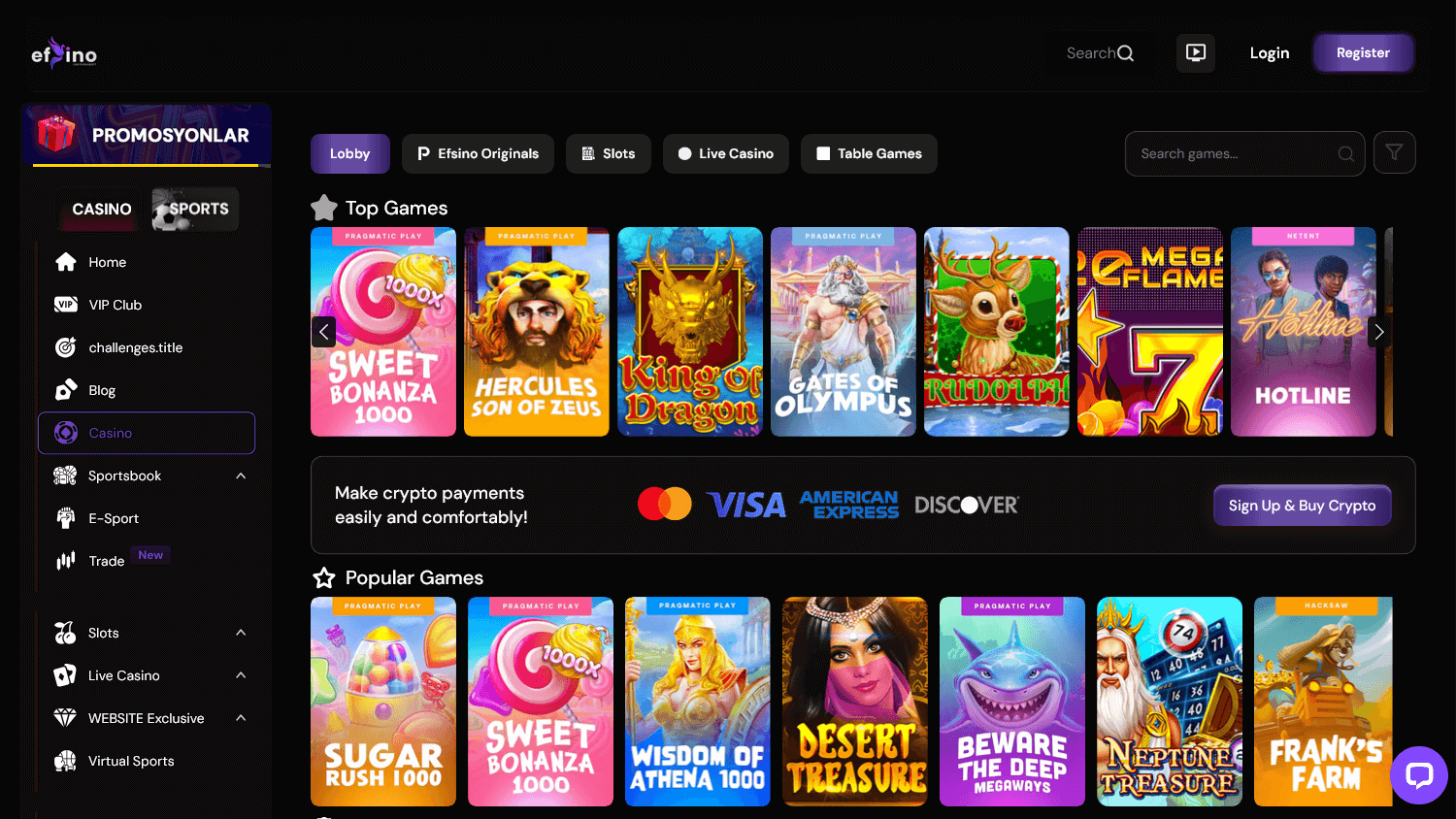1456x819 pixels.
Task: Click the Live Casino cards icon
Action: coord(65,675)
